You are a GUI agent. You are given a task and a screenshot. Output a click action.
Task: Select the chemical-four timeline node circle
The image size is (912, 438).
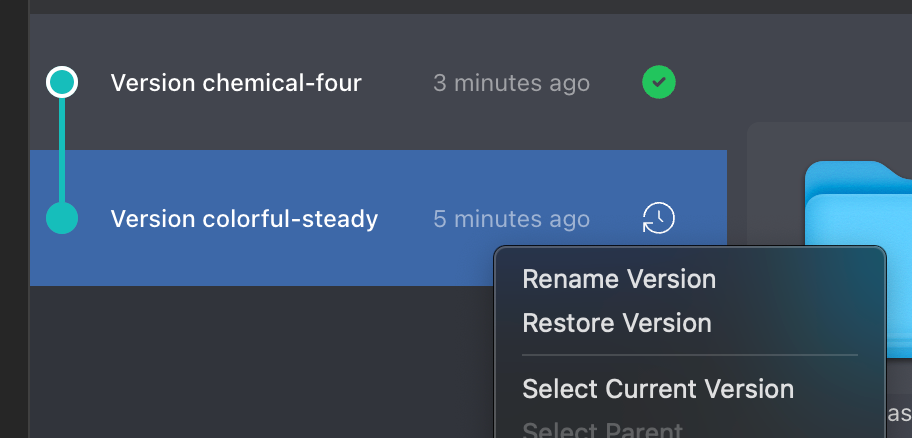pyautogui.click(x=62, y=82)
